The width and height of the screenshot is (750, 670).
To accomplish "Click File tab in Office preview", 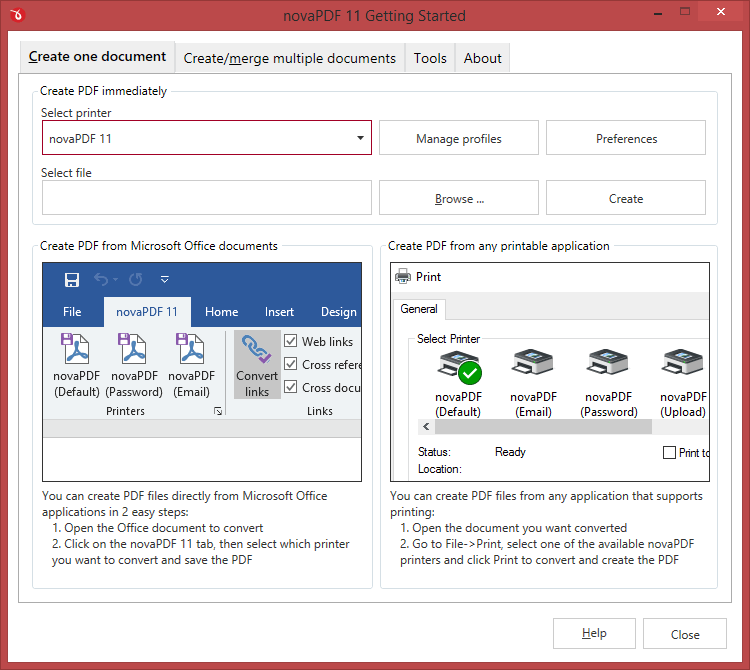I will click(x=72, y=312).
